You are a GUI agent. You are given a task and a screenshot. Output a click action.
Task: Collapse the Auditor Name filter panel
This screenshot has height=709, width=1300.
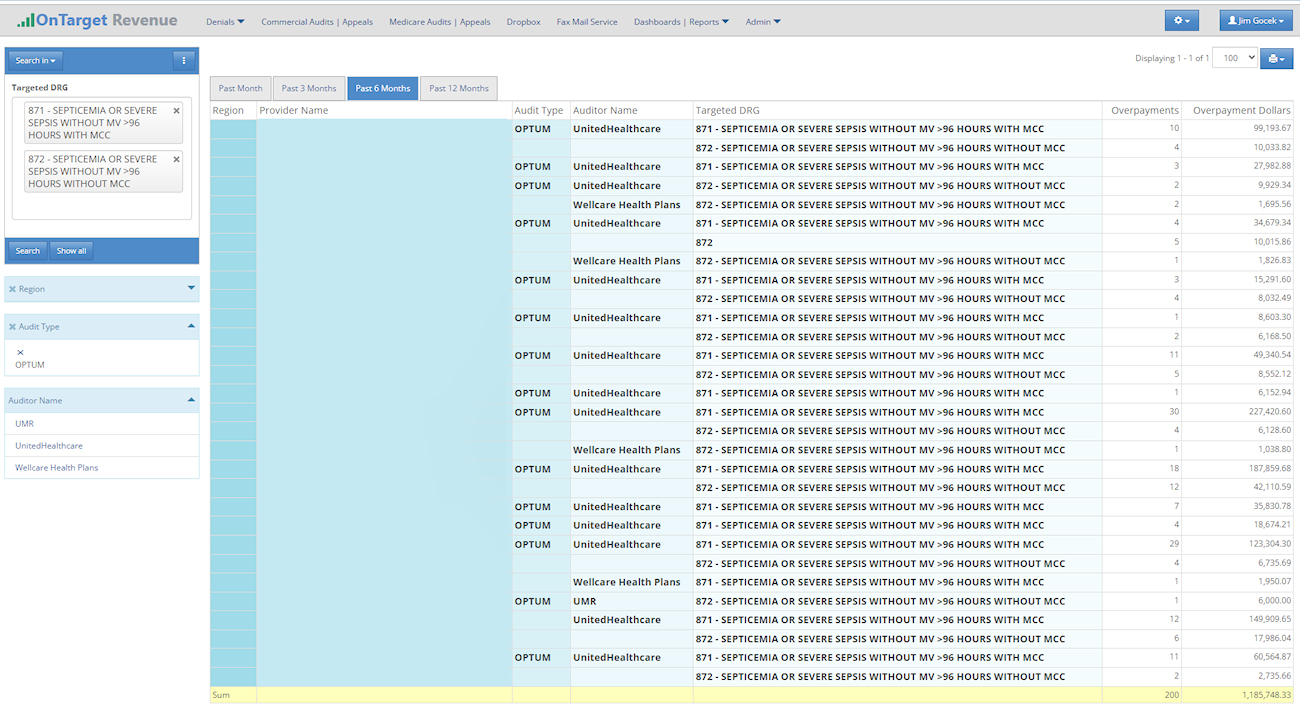point(191,400)
